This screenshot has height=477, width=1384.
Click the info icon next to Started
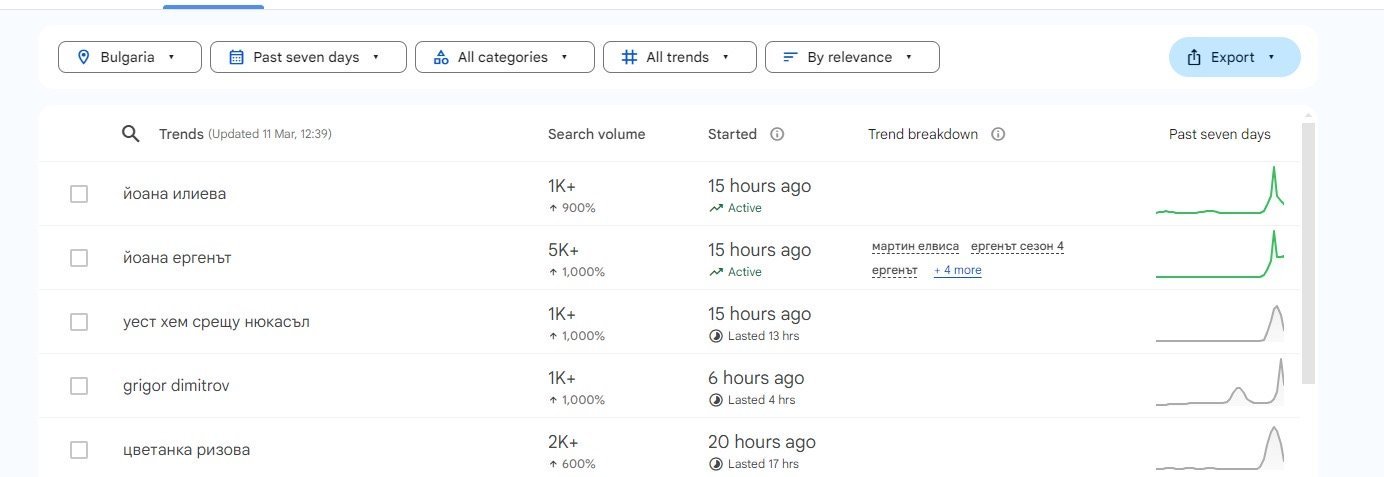pyautogui.click(x=777, y=134)
